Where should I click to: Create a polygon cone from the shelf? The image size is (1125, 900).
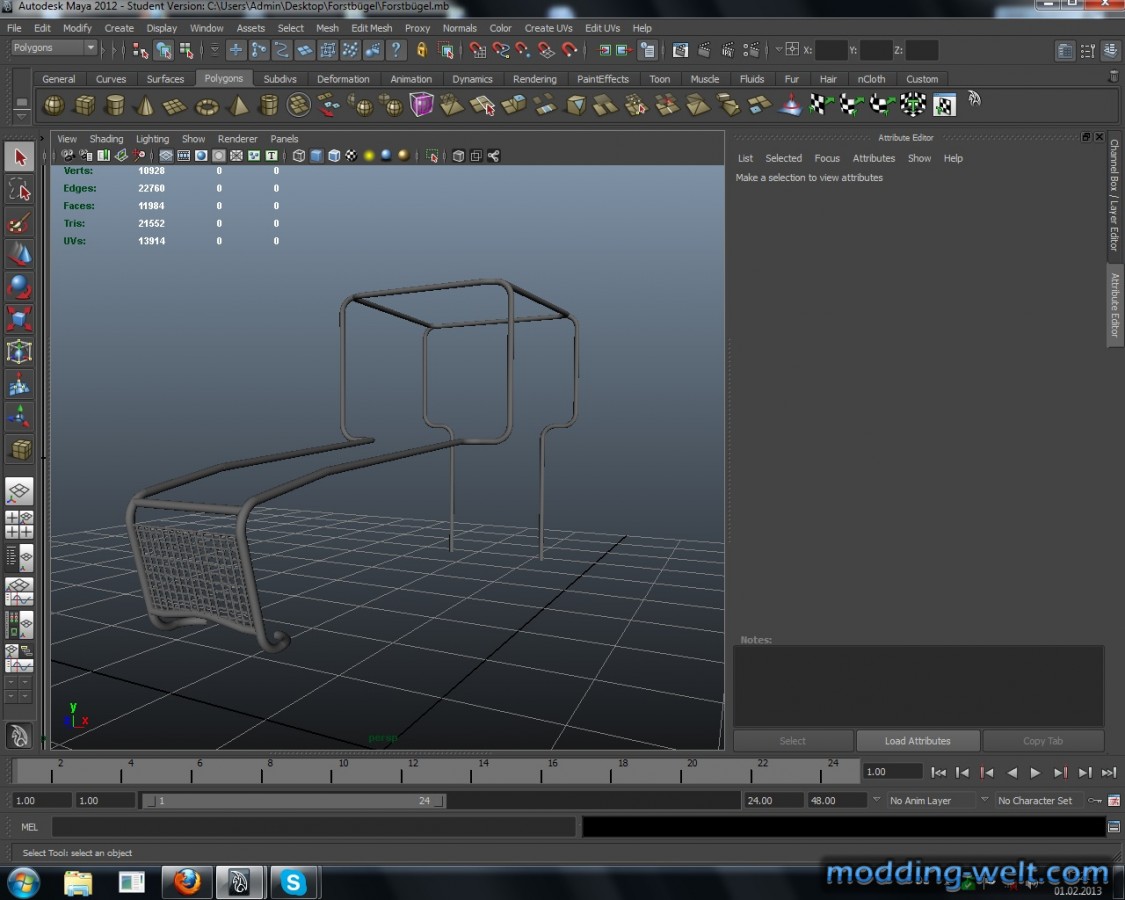145,106
